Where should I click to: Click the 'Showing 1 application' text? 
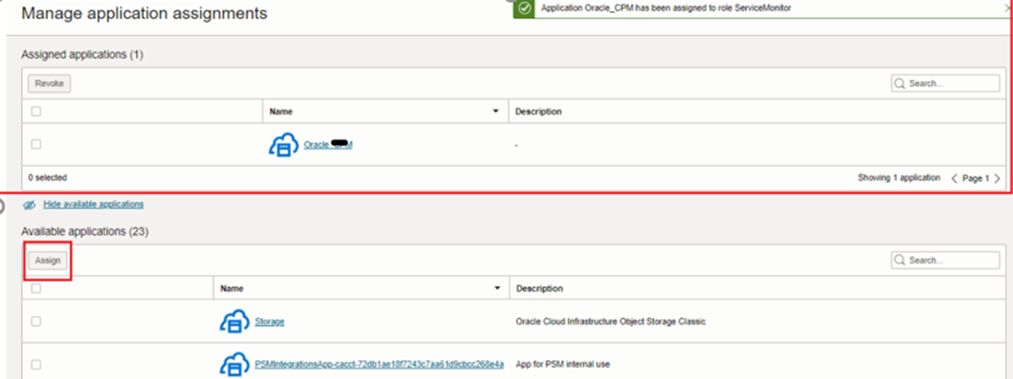pyautogui.click(x=899, y=178)
